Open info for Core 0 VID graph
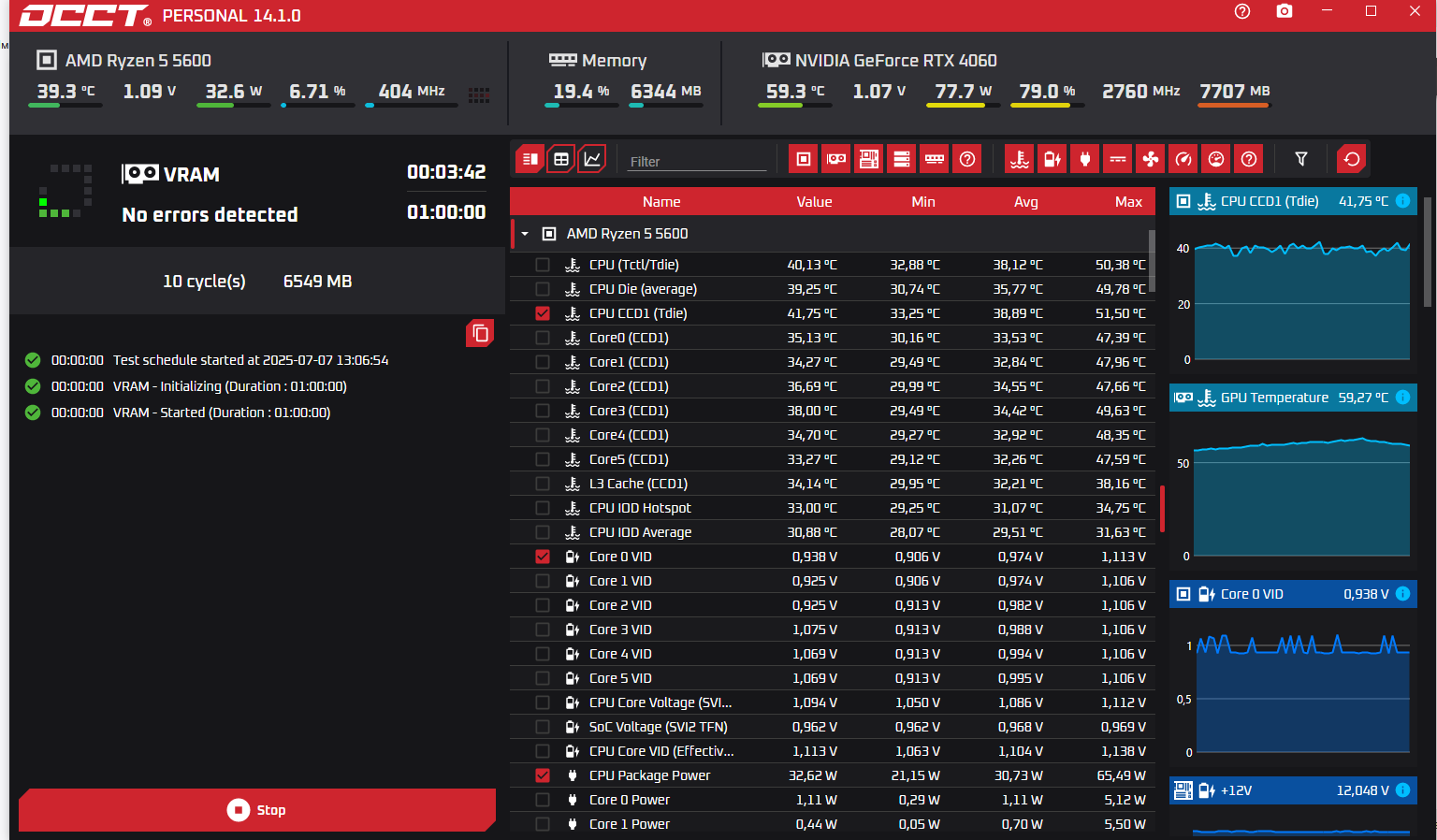 coord(1403,594)
